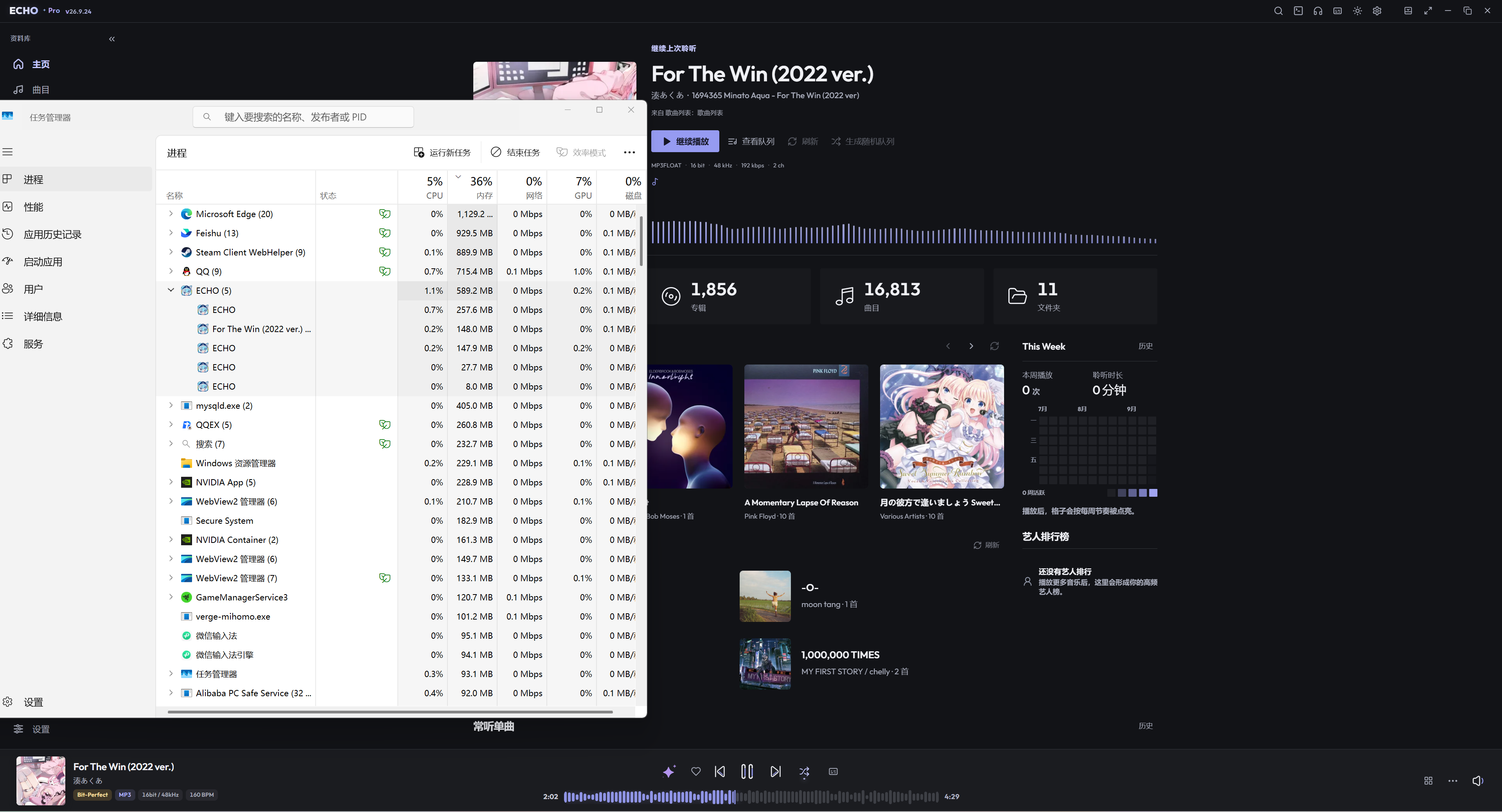Image resolution: width=1502 pixels, height=812 pixels.
Task: Refresh album recommendations icon beside chevrons
Action: (994, 346)
